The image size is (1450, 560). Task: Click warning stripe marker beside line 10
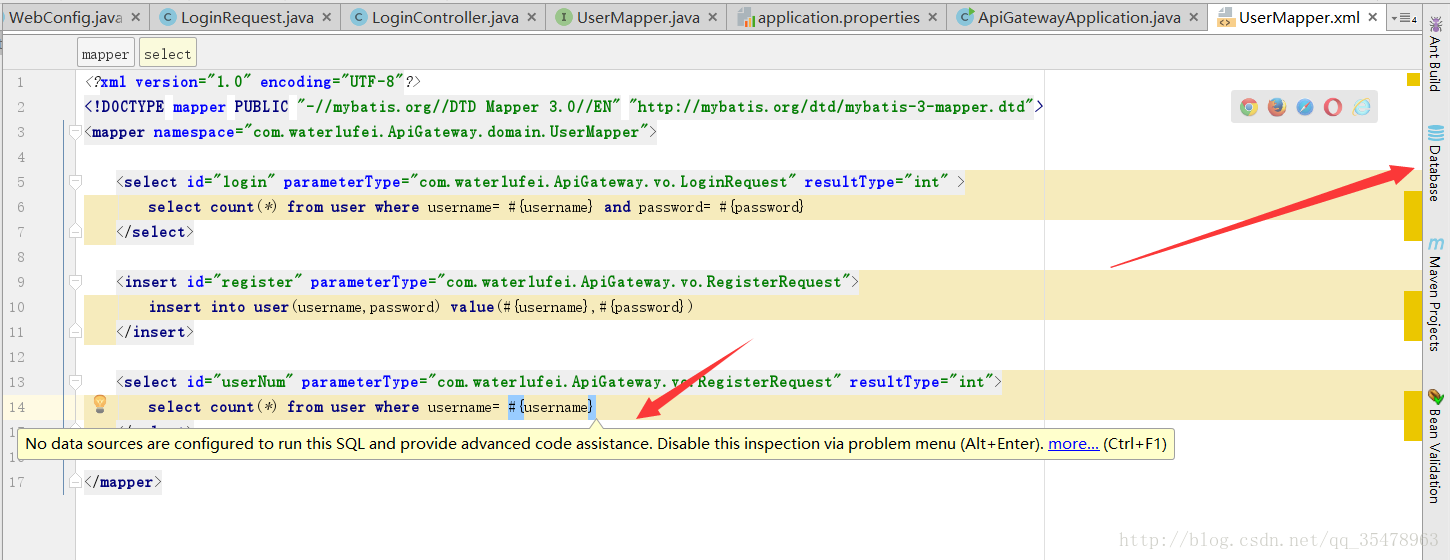(x=1413, y=316)
